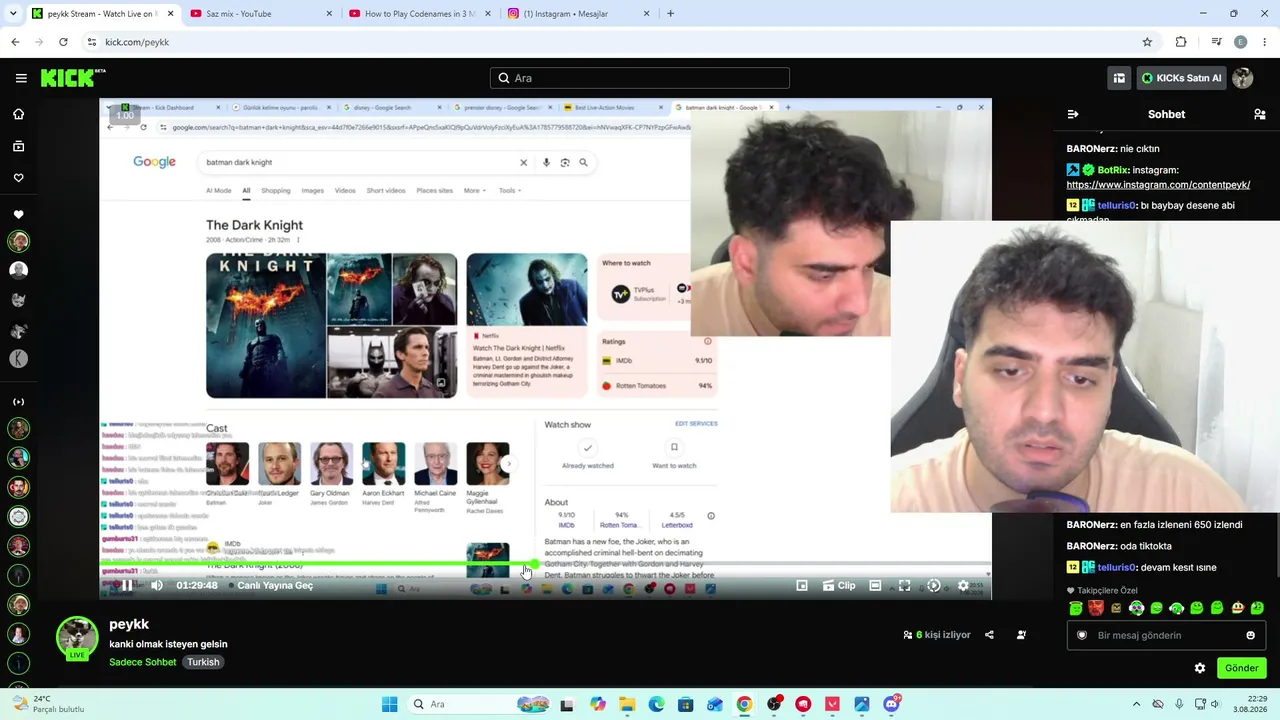Mute the stream volume
The width and height of the screenshot is (1280, 720).
(157, 585)
